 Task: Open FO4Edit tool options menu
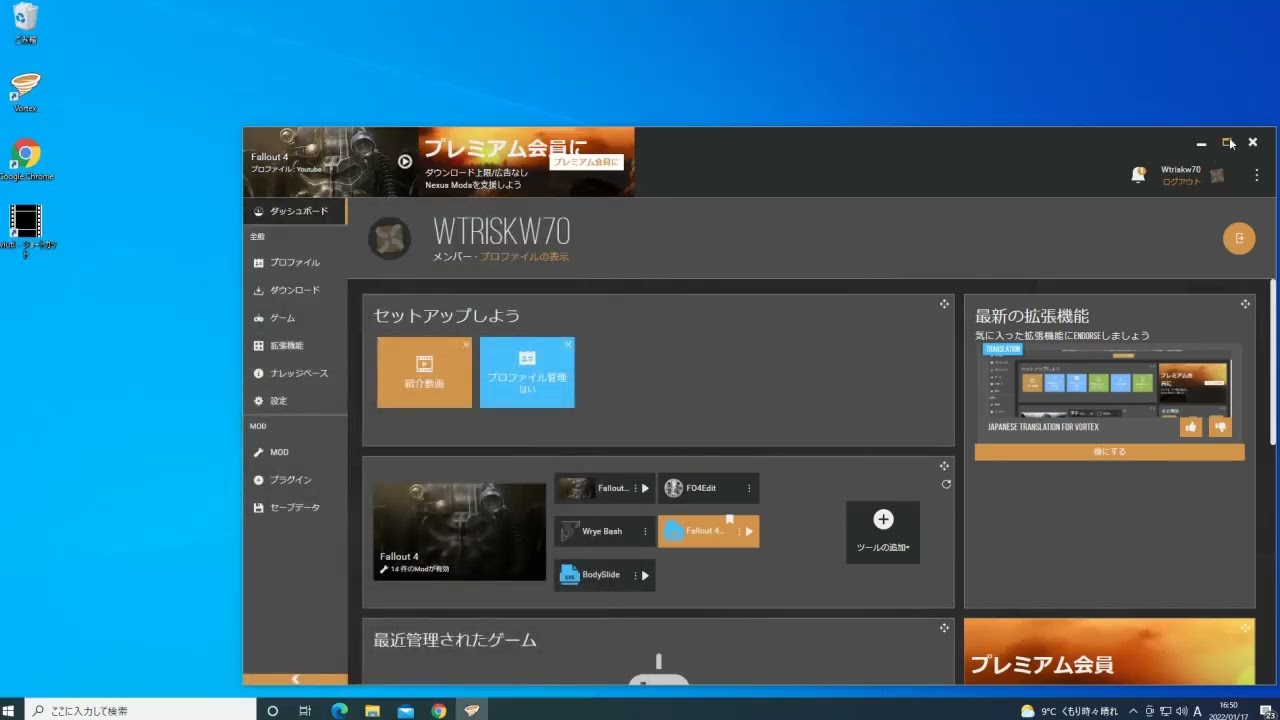tap(749, 489)
